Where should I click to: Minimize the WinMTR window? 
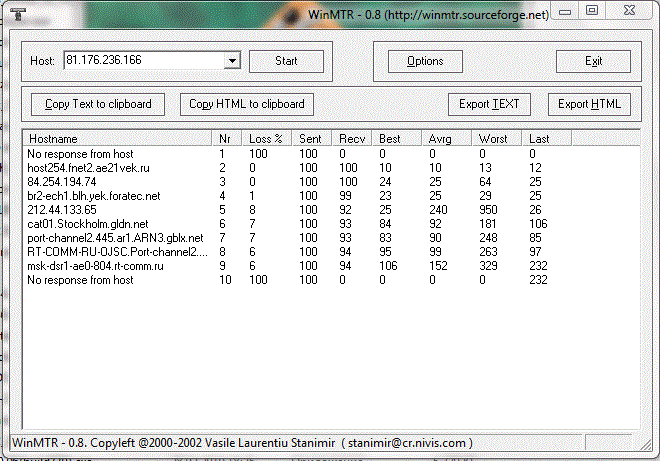(565, 11)
